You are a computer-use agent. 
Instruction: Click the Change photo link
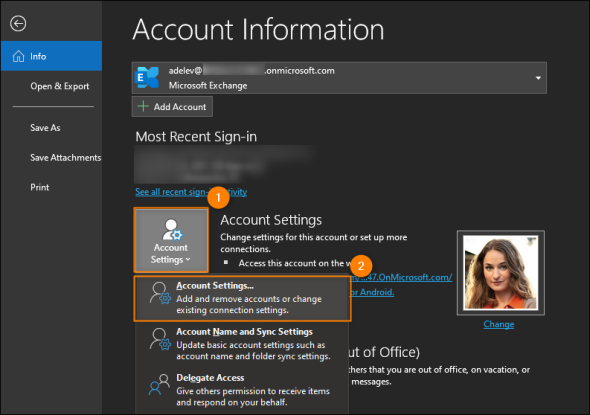[x=499, y=324]
